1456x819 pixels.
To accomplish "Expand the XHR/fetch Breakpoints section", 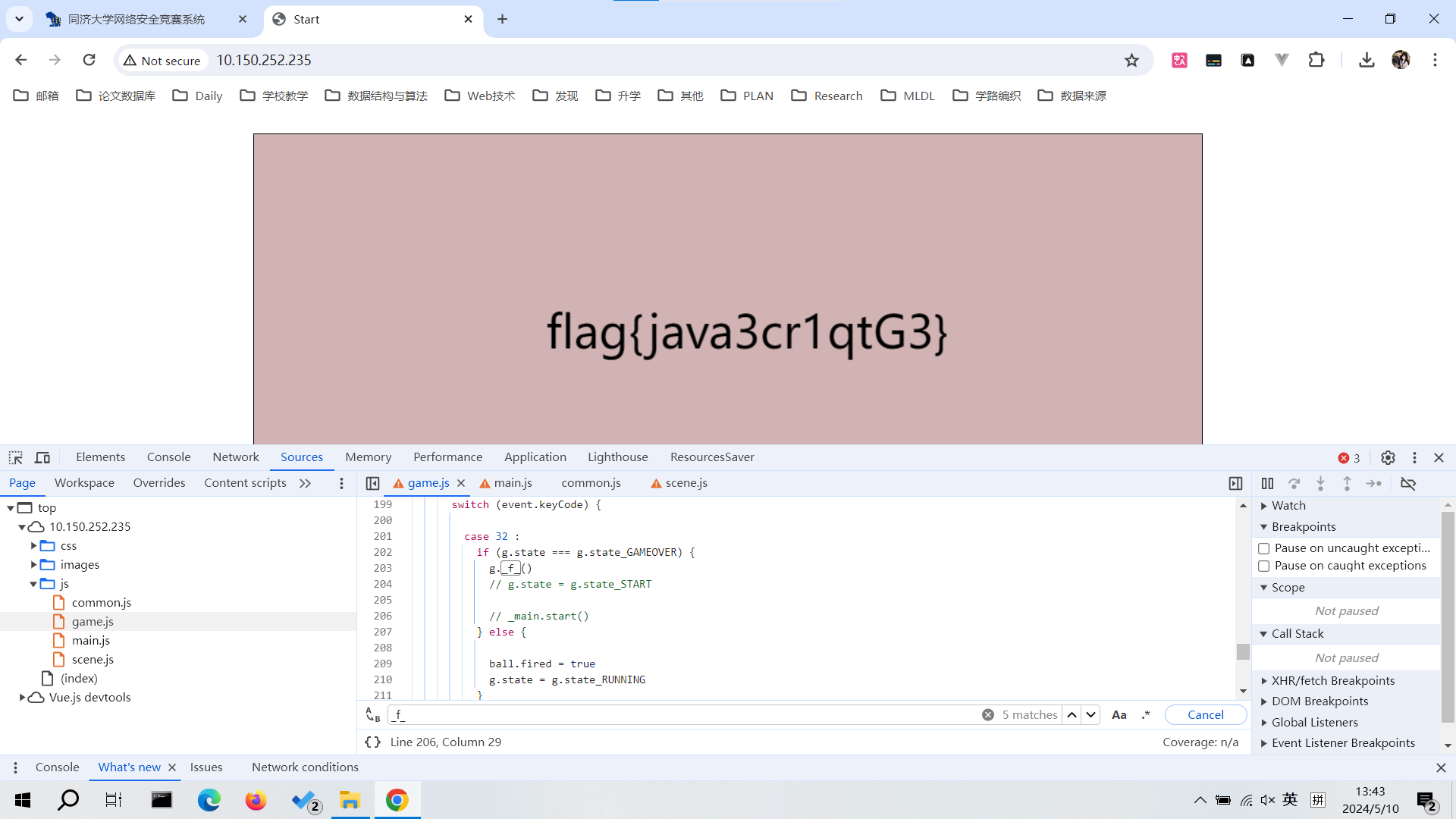I will click(x=1263, y=680).
